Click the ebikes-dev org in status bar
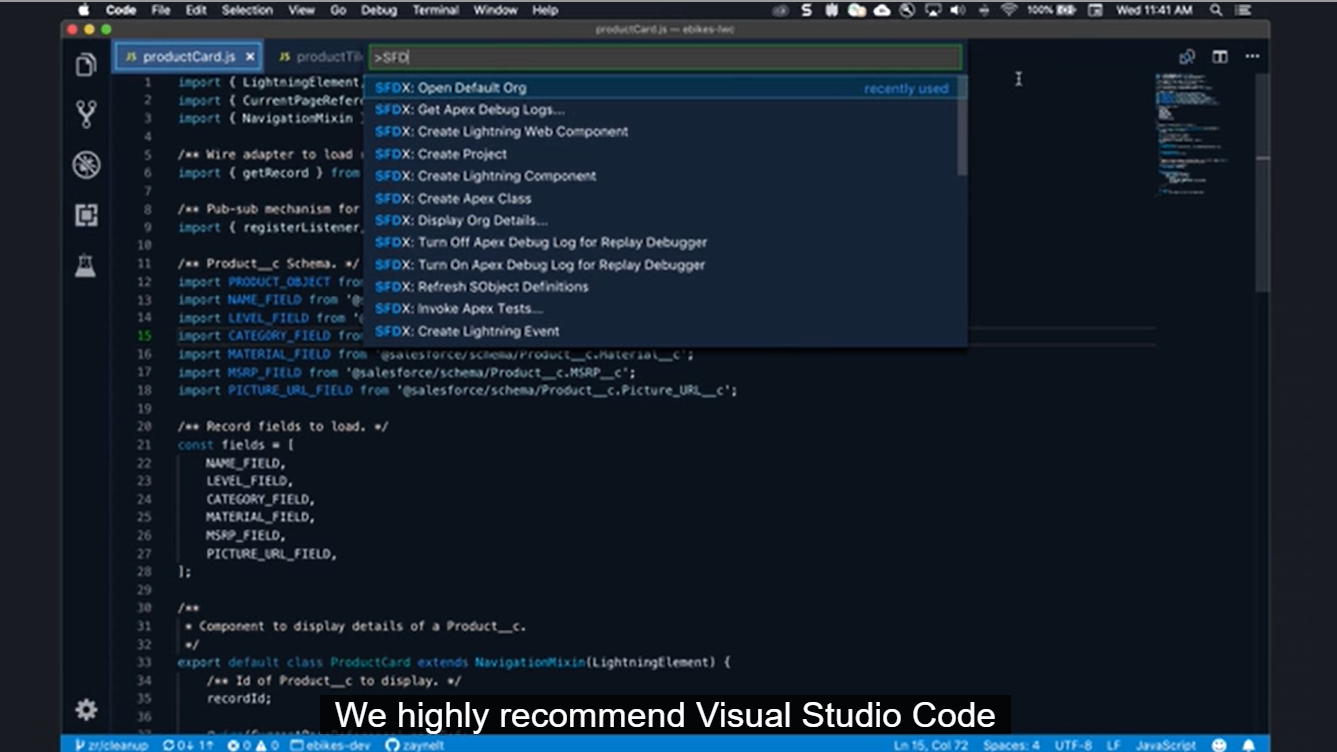This screenshot has width=1337, height=752. click(332, 744)
